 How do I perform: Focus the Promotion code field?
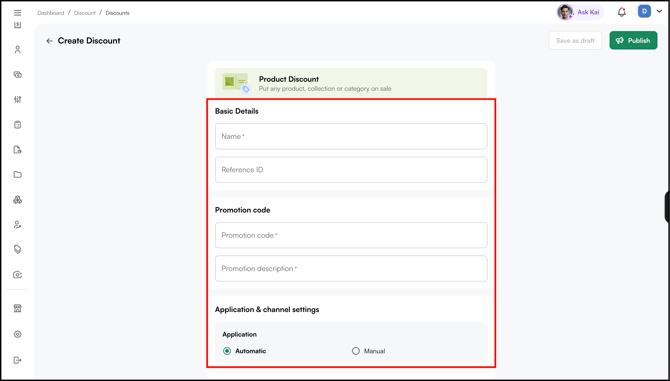tap(351, 235)
